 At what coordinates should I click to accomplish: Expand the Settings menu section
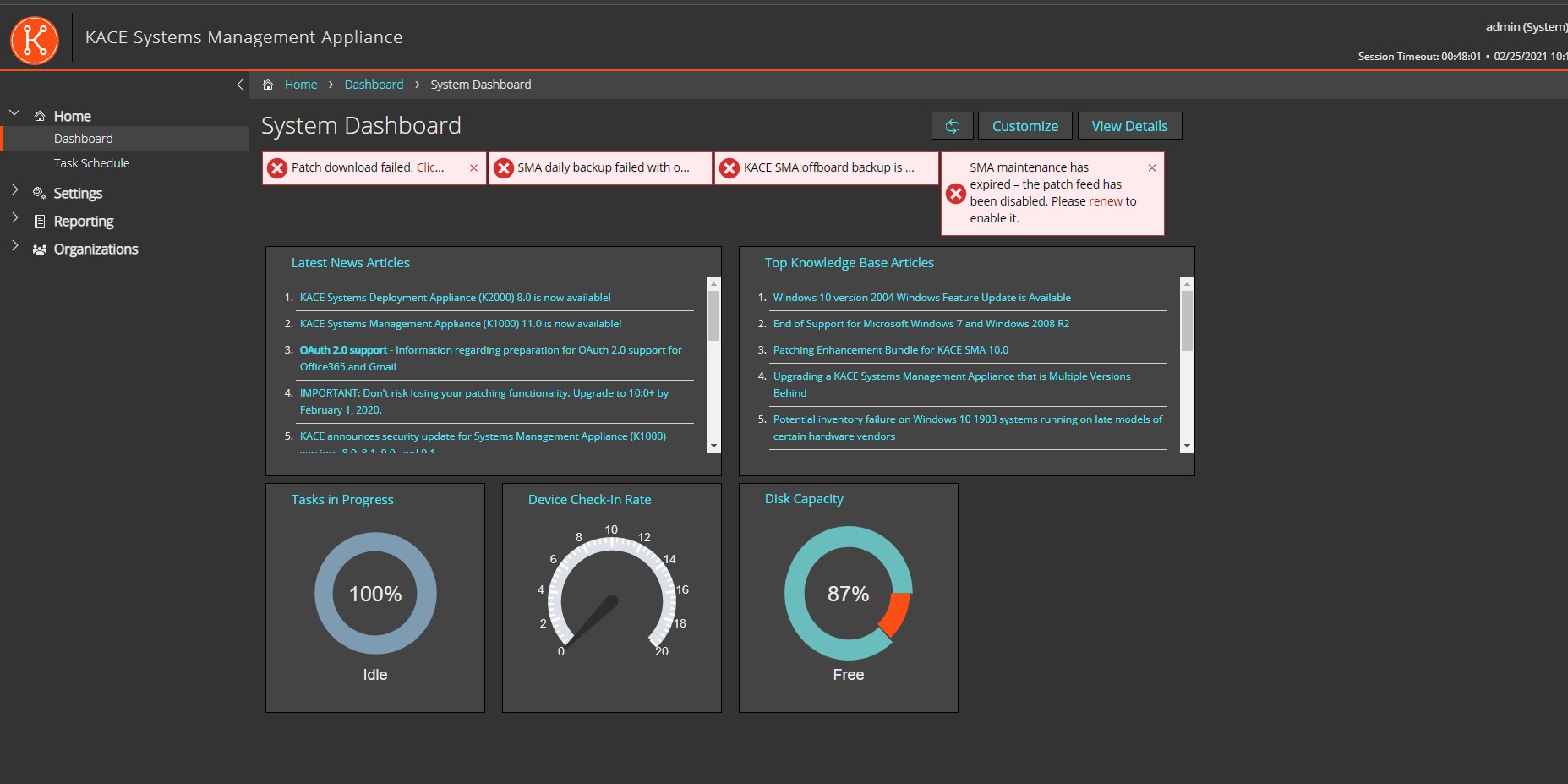(14, 189)
